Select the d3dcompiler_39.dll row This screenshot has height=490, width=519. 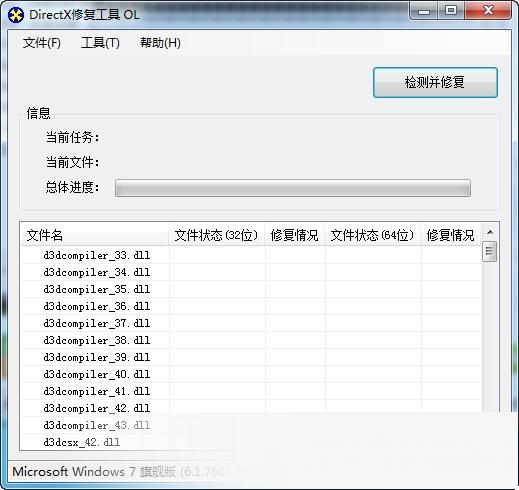(x=251, y=357)
